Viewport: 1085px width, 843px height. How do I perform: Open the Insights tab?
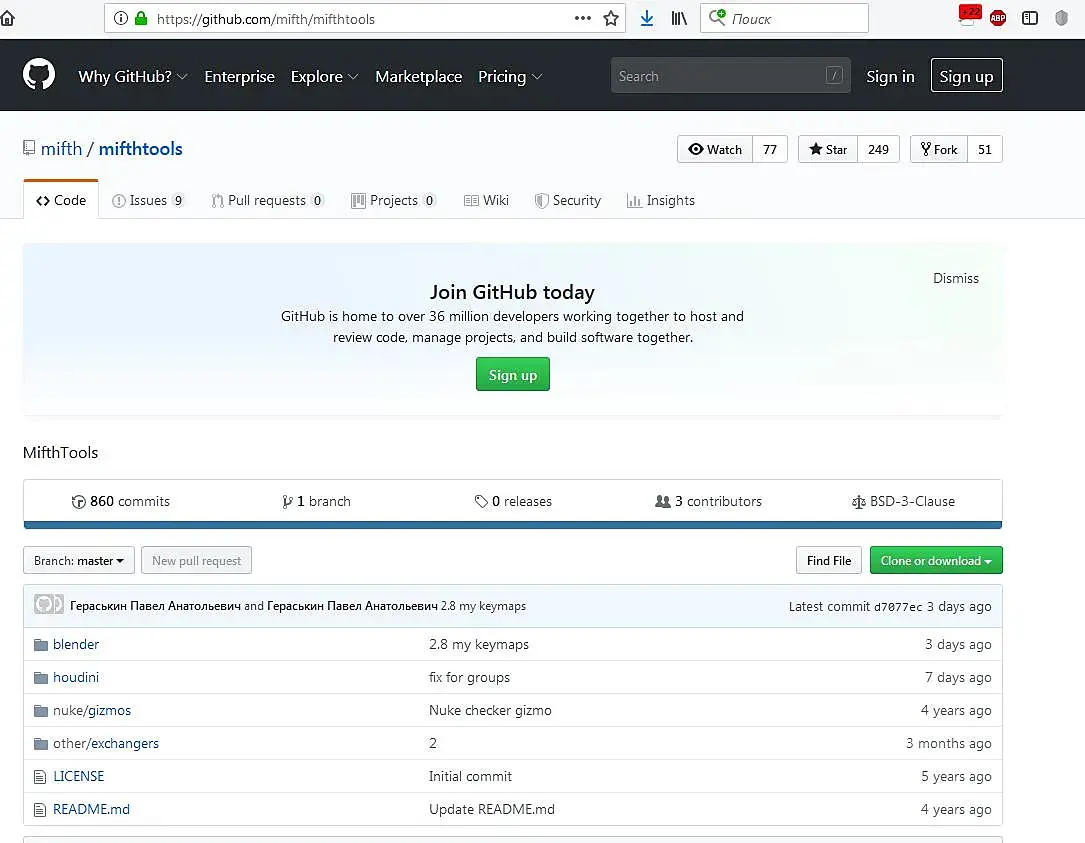661,201
